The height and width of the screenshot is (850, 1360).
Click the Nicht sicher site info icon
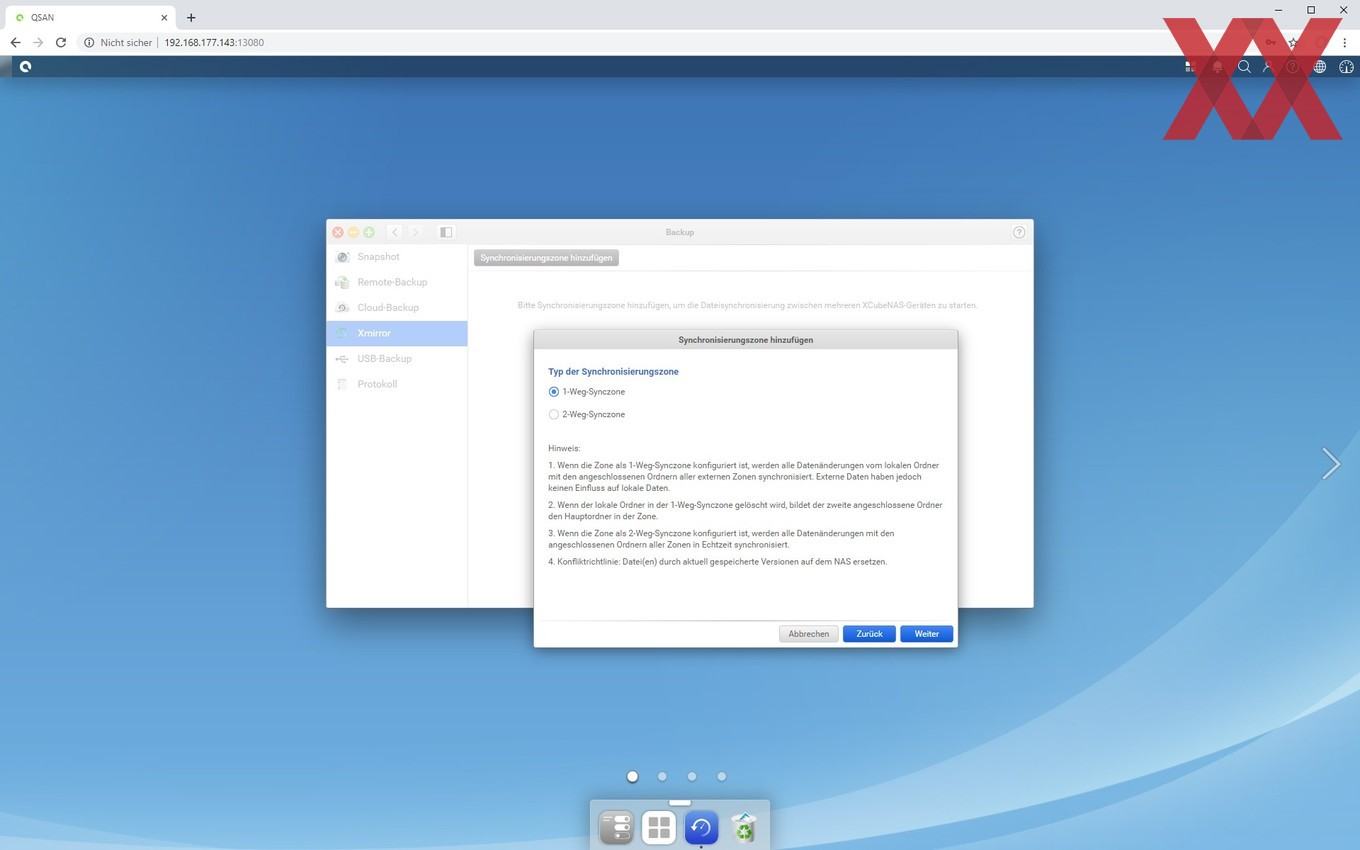[x=89, y=43]
